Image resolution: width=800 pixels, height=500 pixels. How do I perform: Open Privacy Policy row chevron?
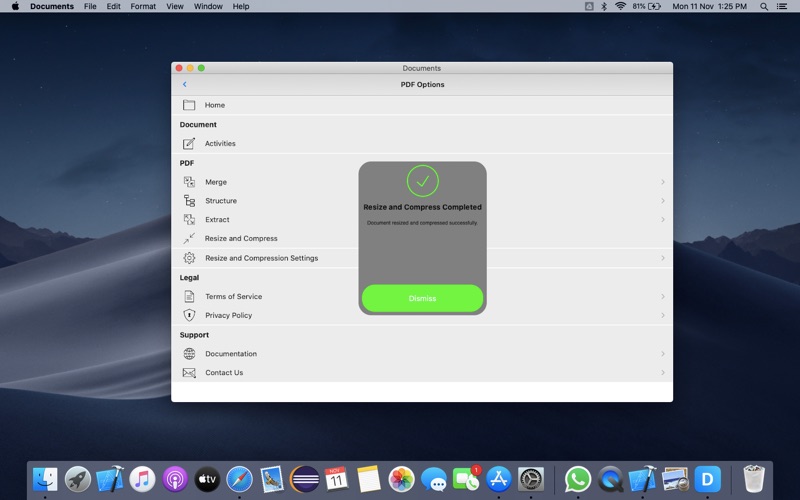663,315
